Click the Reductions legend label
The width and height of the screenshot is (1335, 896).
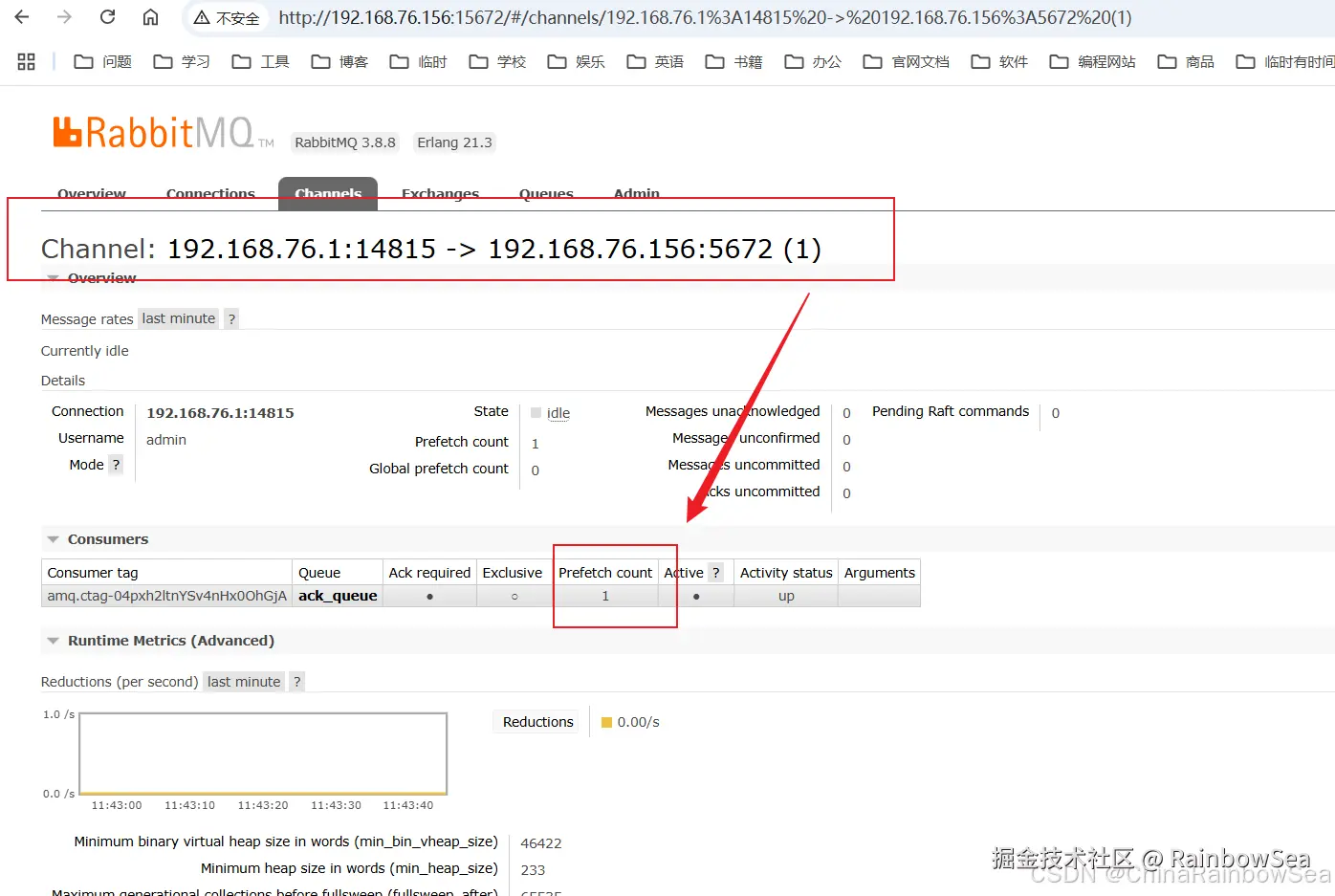click(x=538, y=722)
